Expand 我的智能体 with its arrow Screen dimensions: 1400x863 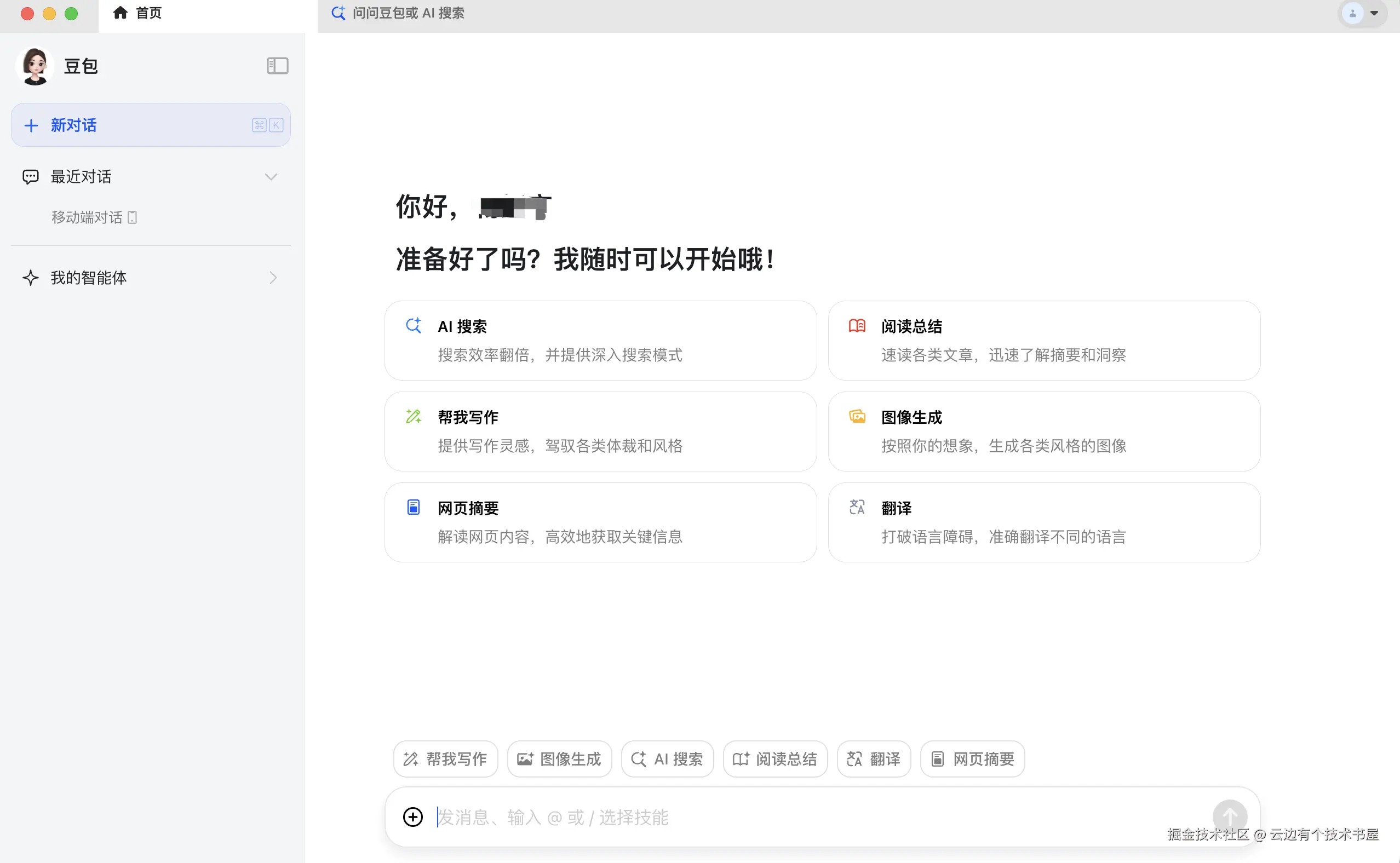click(x=273, y=278)
